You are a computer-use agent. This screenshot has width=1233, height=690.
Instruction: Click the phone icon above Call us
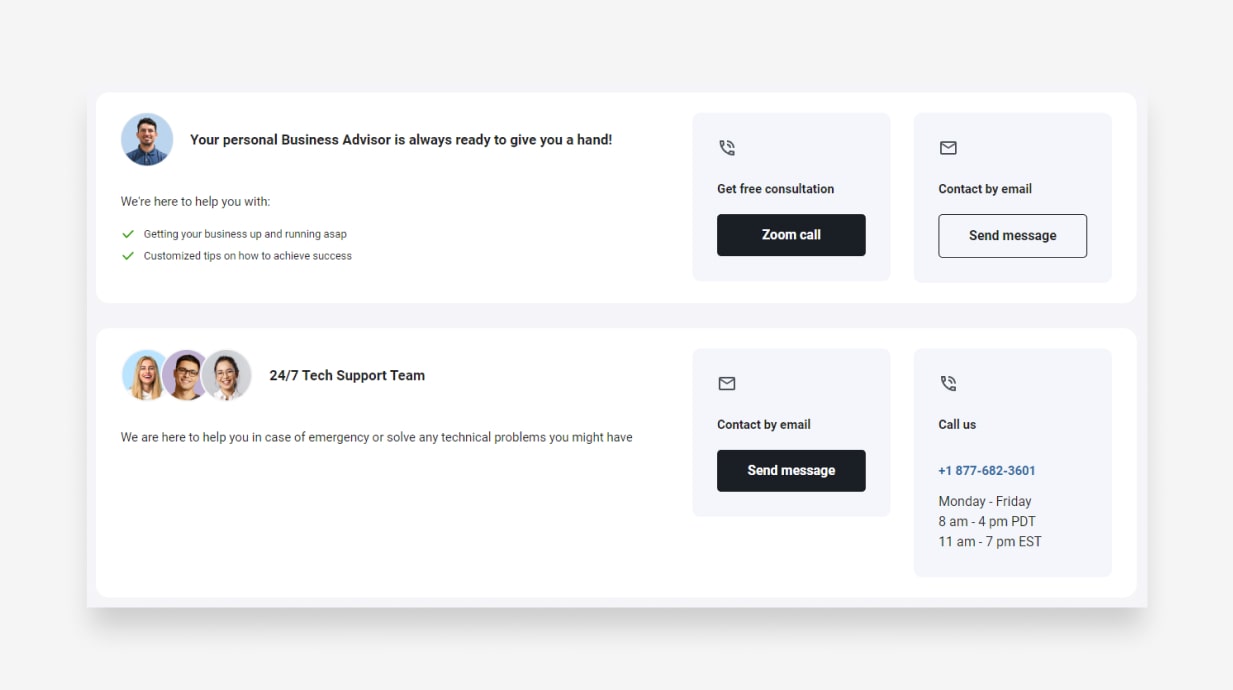click(x=948, y=384)
